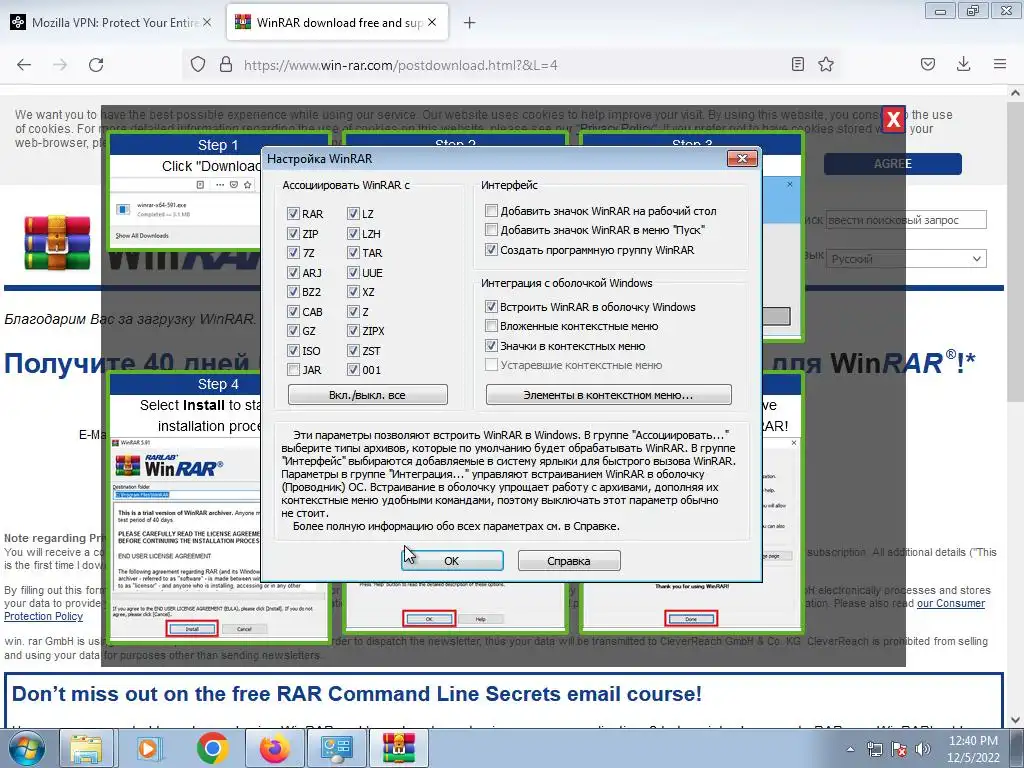Click the Firefox back arrow

point(24,65)
